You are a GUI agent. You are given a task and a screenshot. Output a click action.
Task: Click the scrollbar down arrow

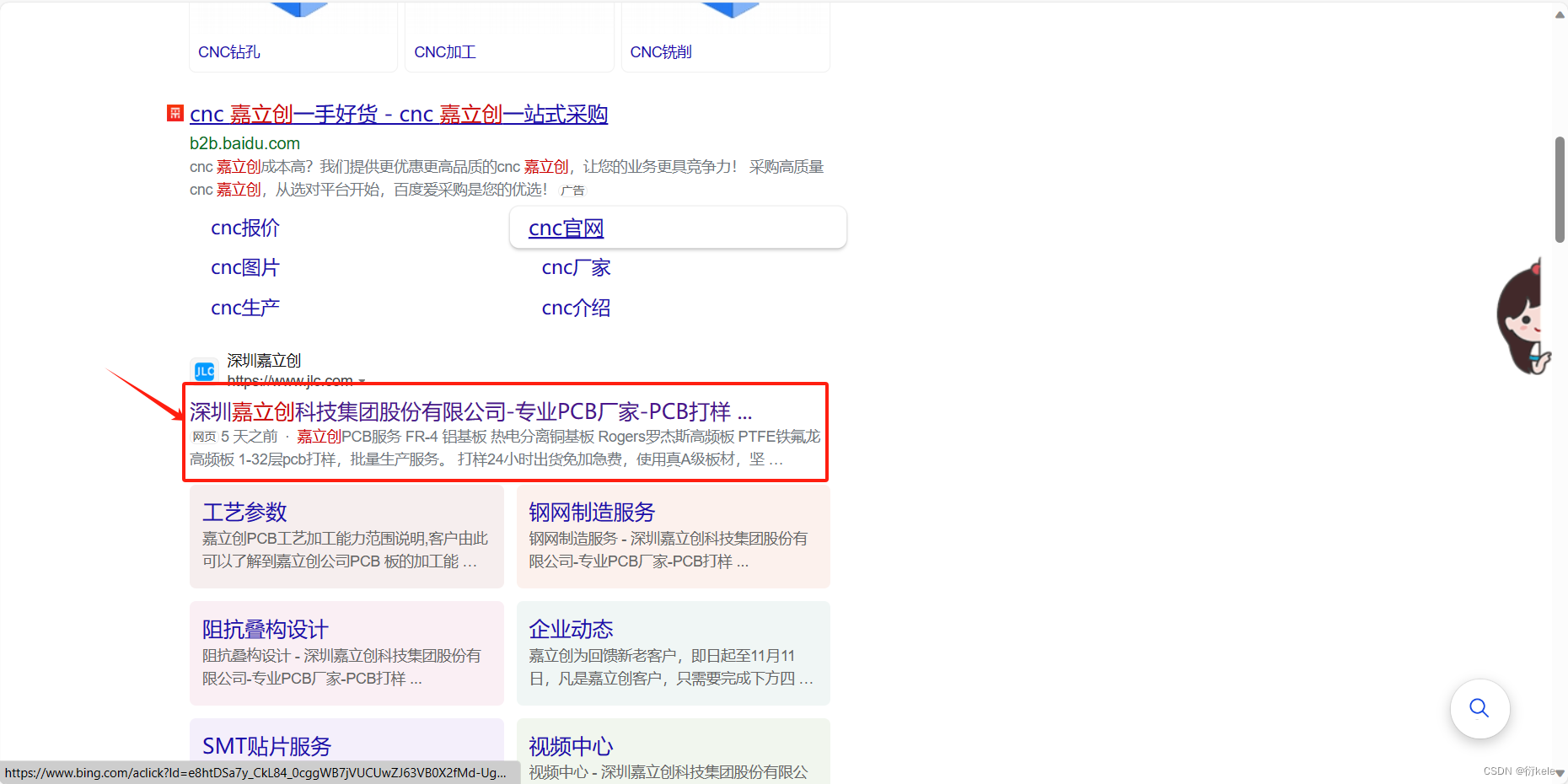[x=1560, y=772]
